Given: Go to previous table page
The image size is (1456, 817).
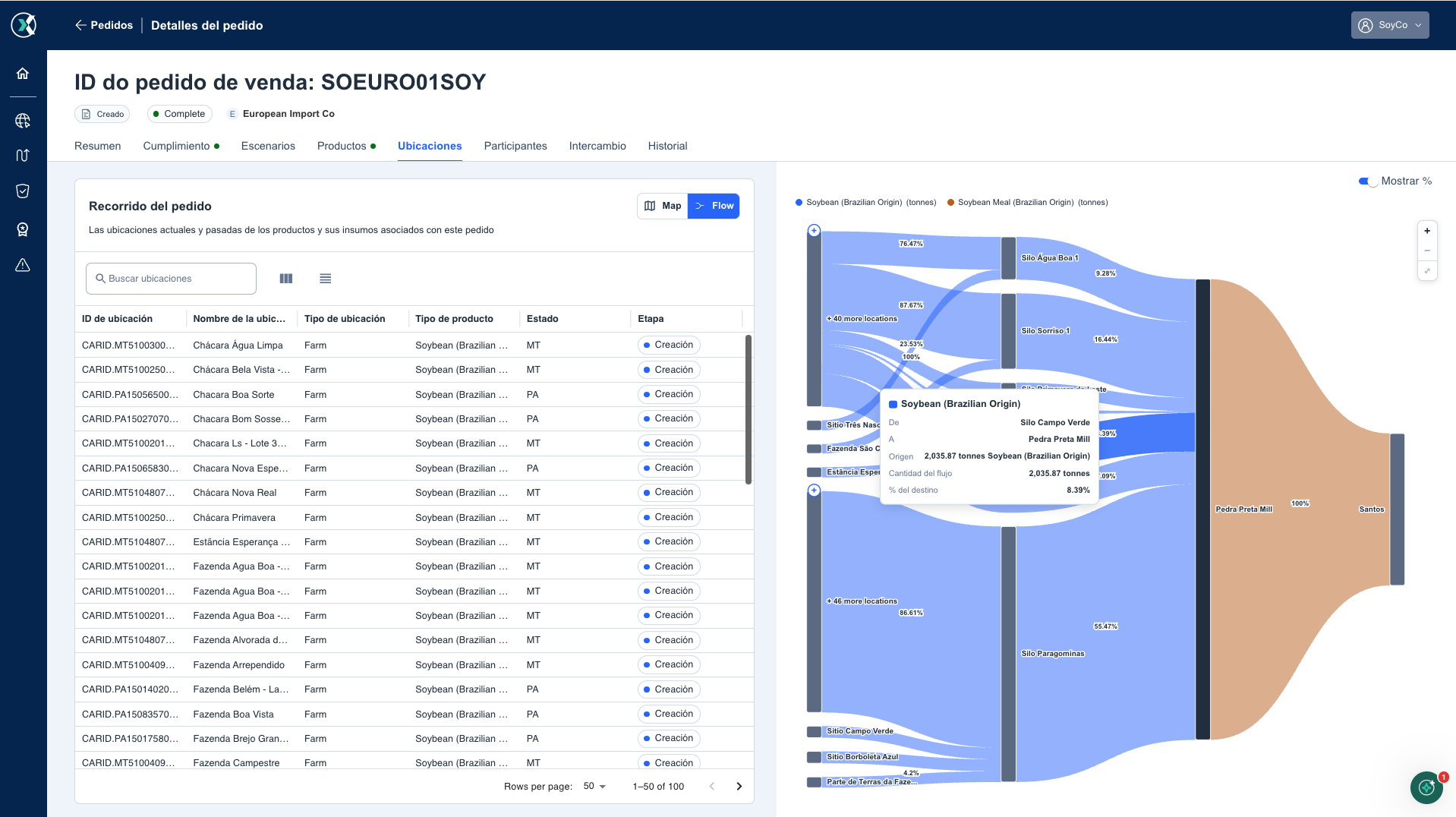Looking at the screenshot, I should [712, 787].
